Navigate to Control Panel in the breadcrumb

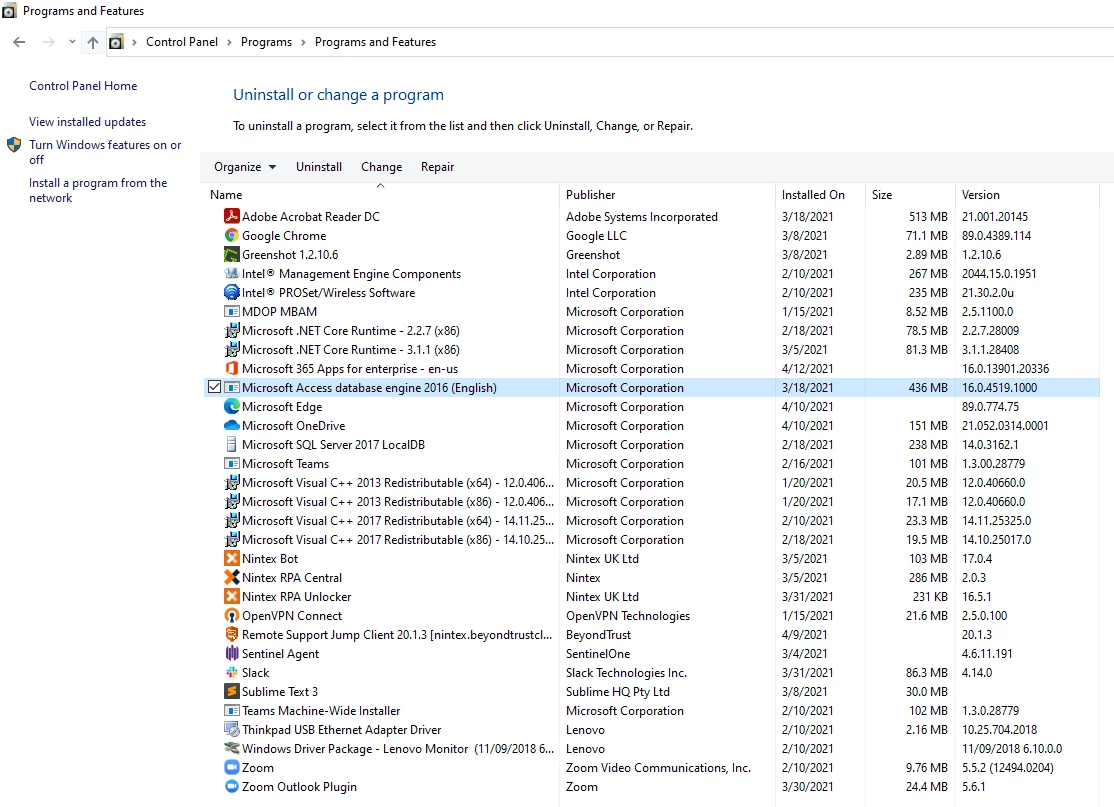[x=182, y=42]
